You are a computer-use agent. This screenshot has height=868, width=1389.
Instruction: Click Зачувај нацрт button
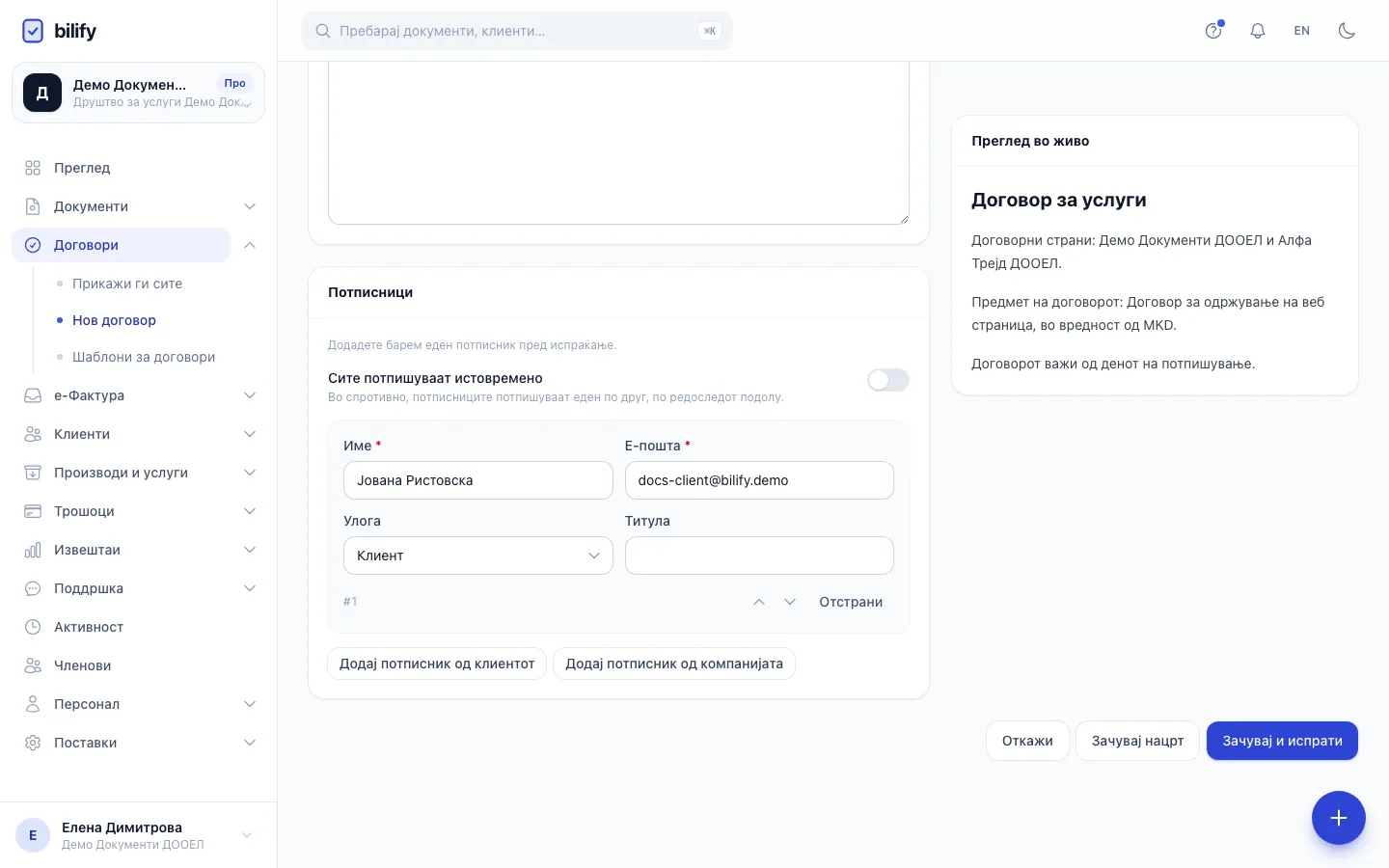(x=1137, y=741)
